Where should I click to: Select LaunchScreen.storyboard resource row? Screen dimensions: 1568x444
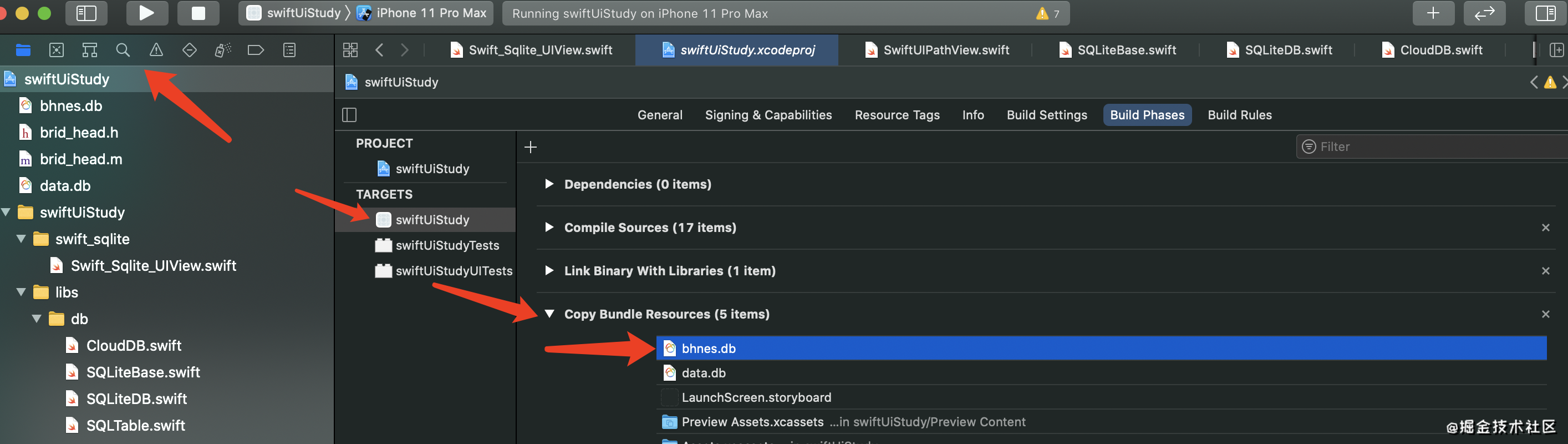(x=1101, y=397)
